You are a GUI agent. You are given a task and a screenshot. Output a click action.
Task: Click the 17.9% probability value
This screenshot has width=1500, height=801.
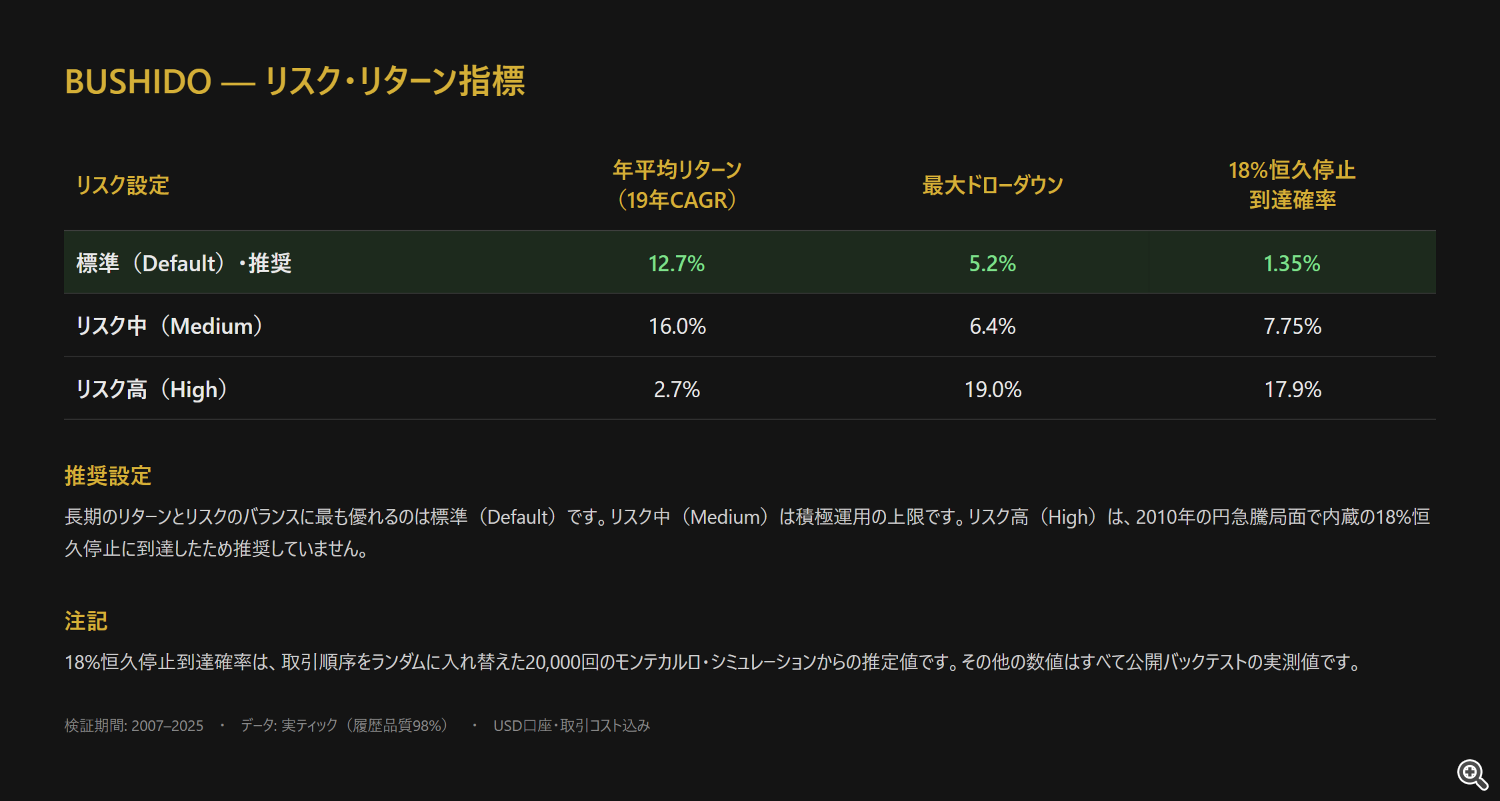point(1292,389)
